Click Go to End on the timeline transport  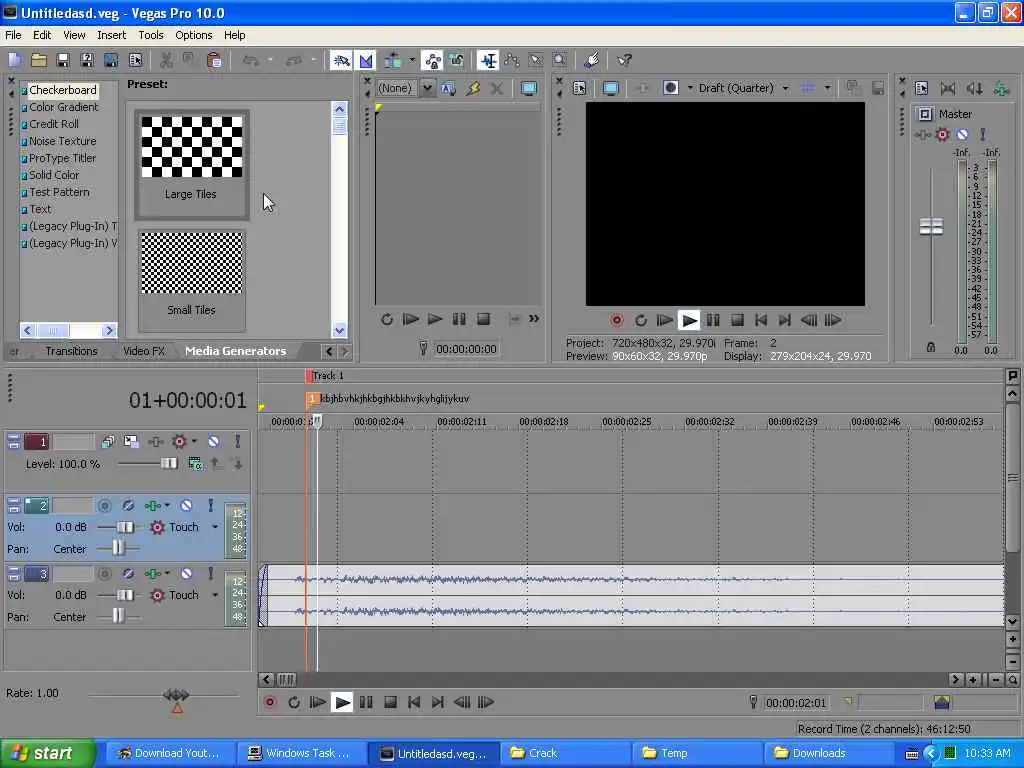[x=438, y=702]
